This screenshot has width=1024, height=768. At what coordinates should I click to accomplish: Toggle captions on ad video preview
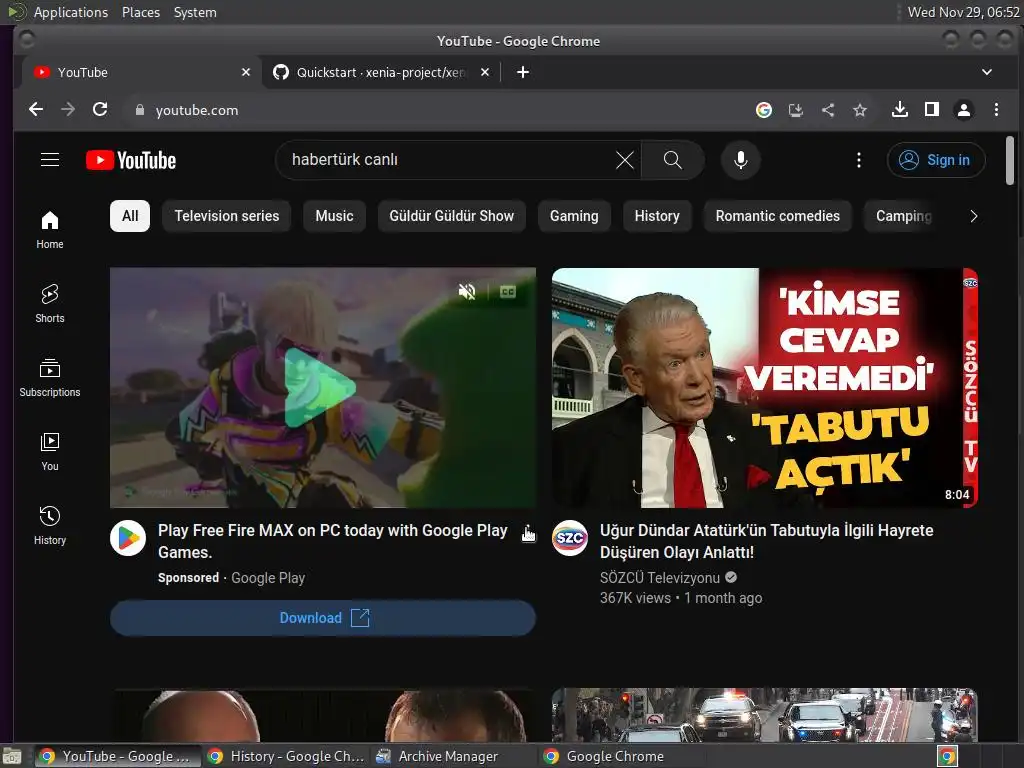(x=507, y=291)
